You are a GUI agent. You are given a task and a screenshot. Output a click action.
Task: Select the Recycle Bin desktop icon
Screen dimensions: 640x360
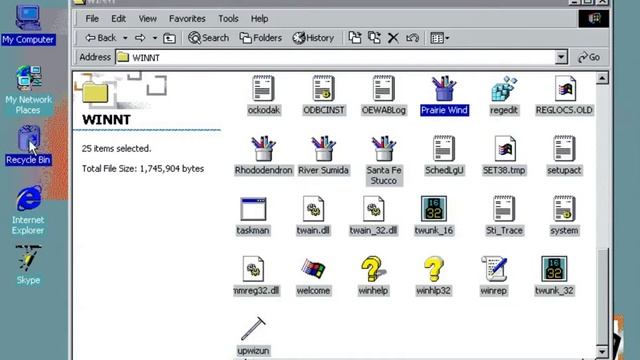(28, 145)
